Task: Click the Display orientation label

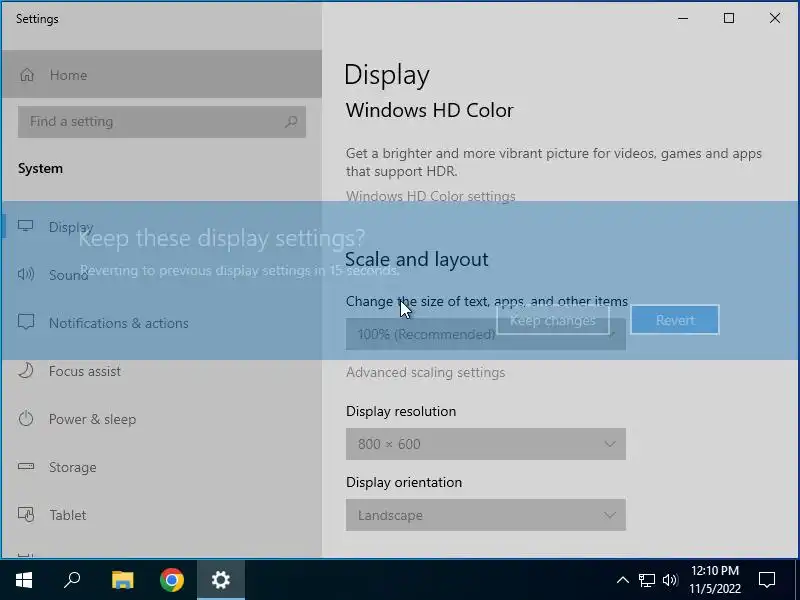Action: coord(404,482)
